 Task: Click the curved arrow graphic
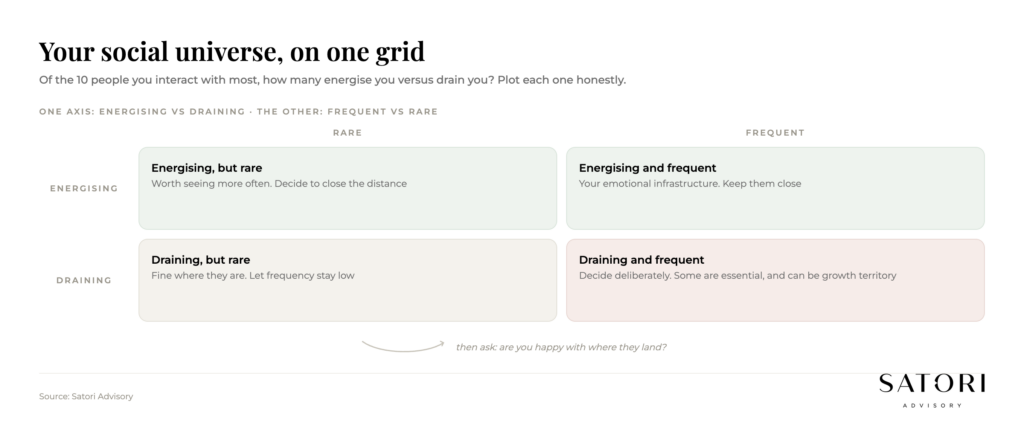(403, 346)
